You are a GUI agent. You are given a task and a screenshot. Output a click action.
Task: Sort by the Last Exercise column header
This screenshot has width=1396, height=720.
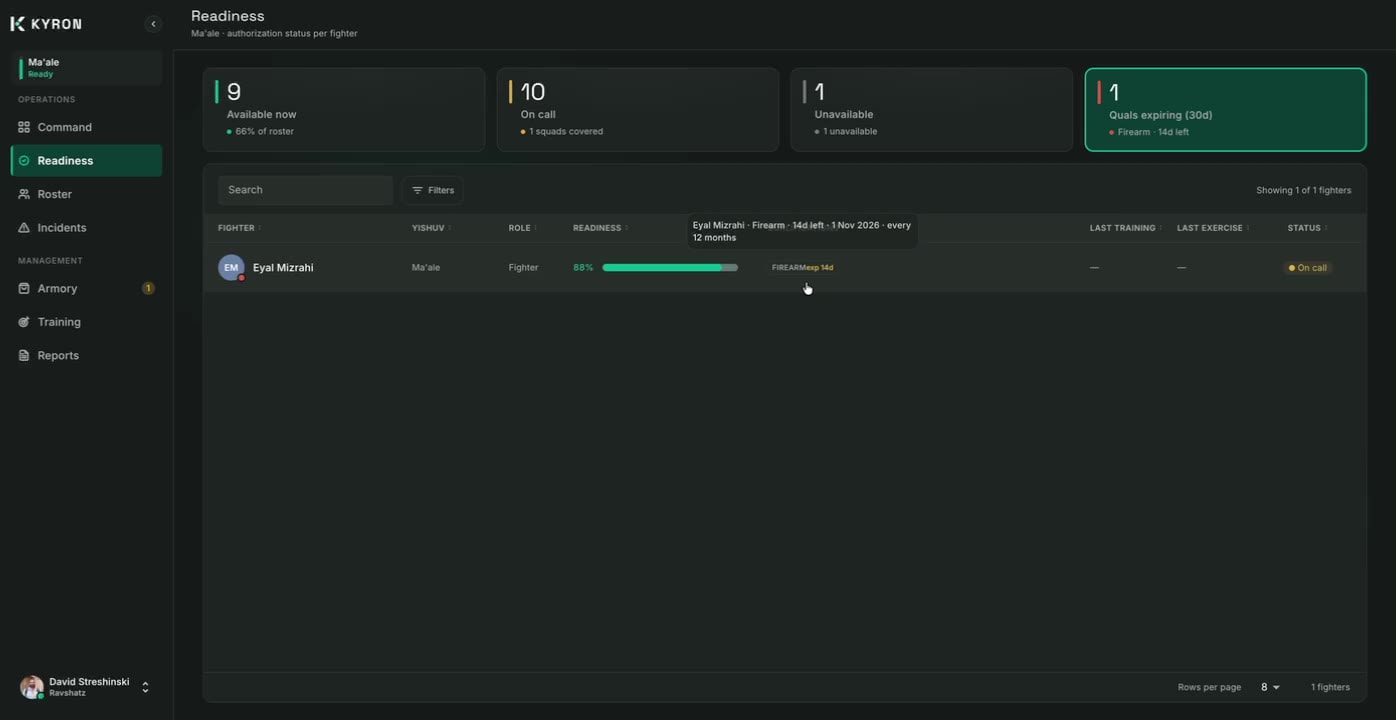(1213, 228)
